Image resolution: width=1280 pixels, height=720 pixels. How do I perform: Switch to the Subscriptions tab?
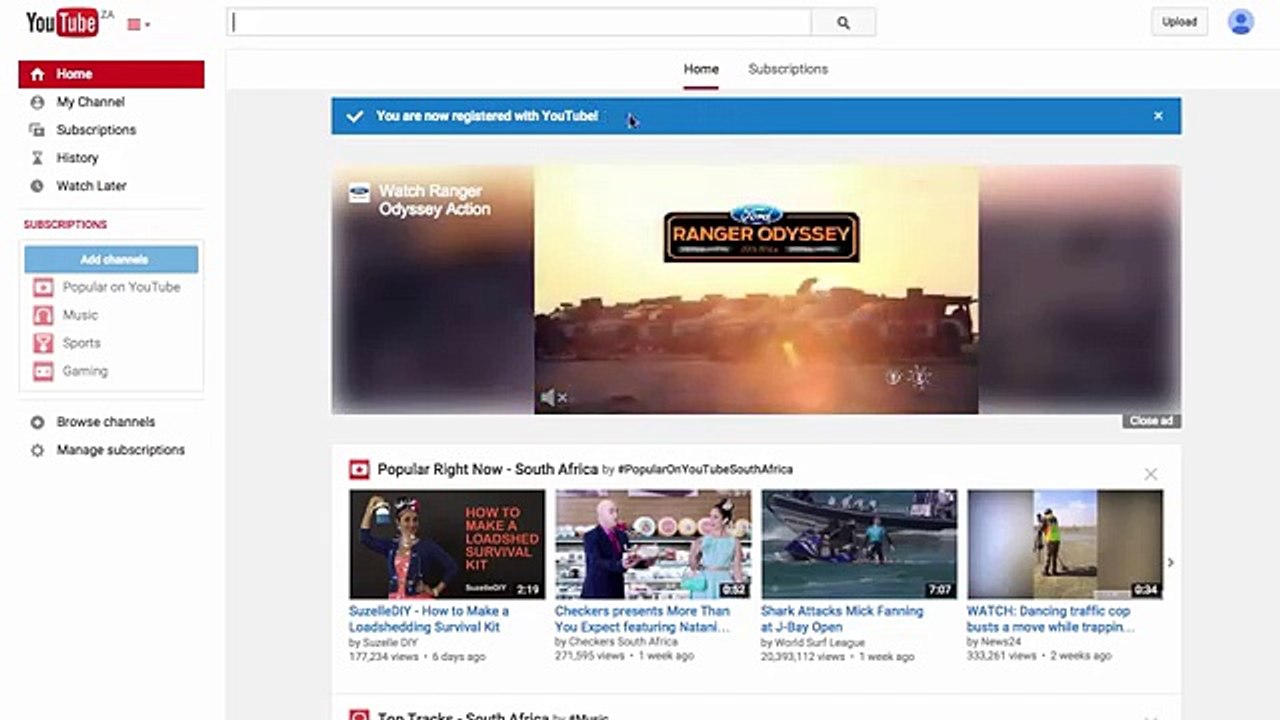coord(788,69)
